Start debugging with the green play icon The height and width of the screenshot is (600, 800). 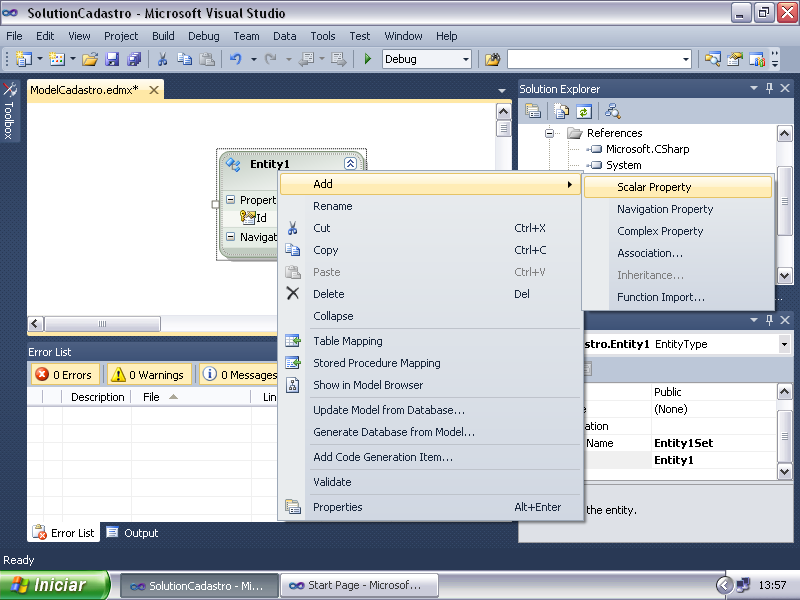(x=368, y=59)
